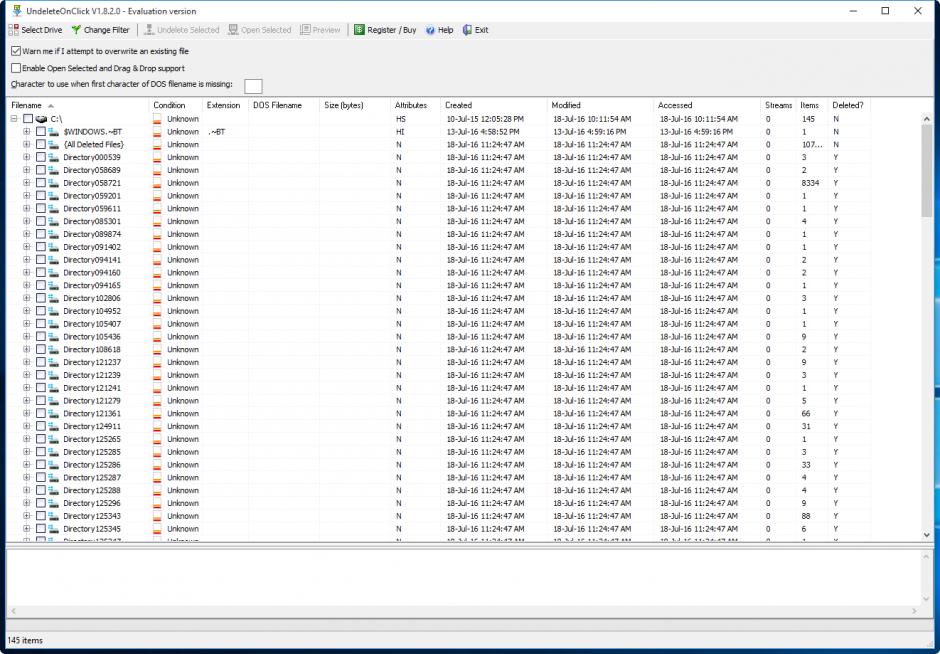Screen dimensions: 940x654
Task: Click the Accessed column header
Action: [x=707, y=105]
